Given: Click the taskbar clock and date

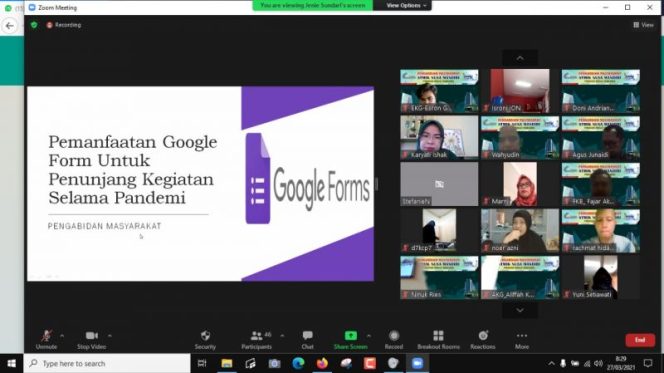Looking at the screenshot, I should coord(621,363).
